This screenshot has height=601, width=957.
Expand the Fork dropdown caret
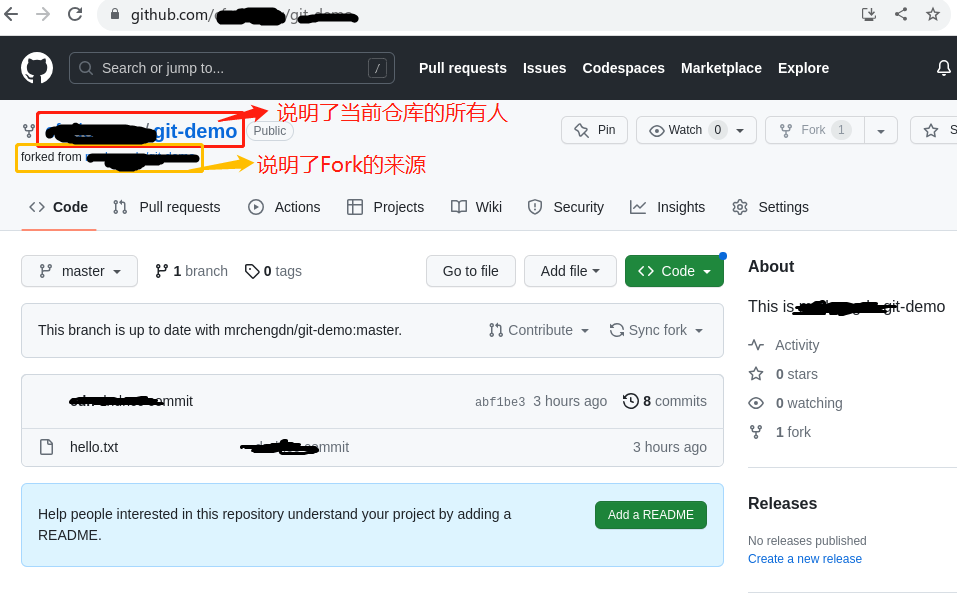(881, 130)
